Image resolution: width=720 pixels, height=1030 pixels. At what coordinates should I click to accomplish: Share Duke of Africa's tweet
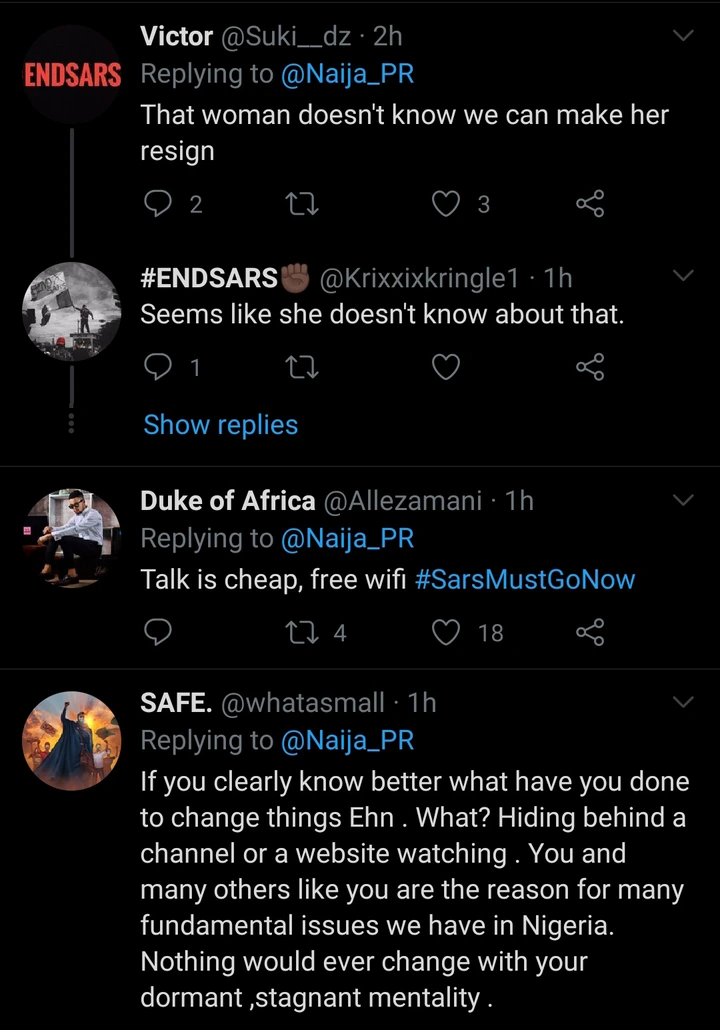590,632
